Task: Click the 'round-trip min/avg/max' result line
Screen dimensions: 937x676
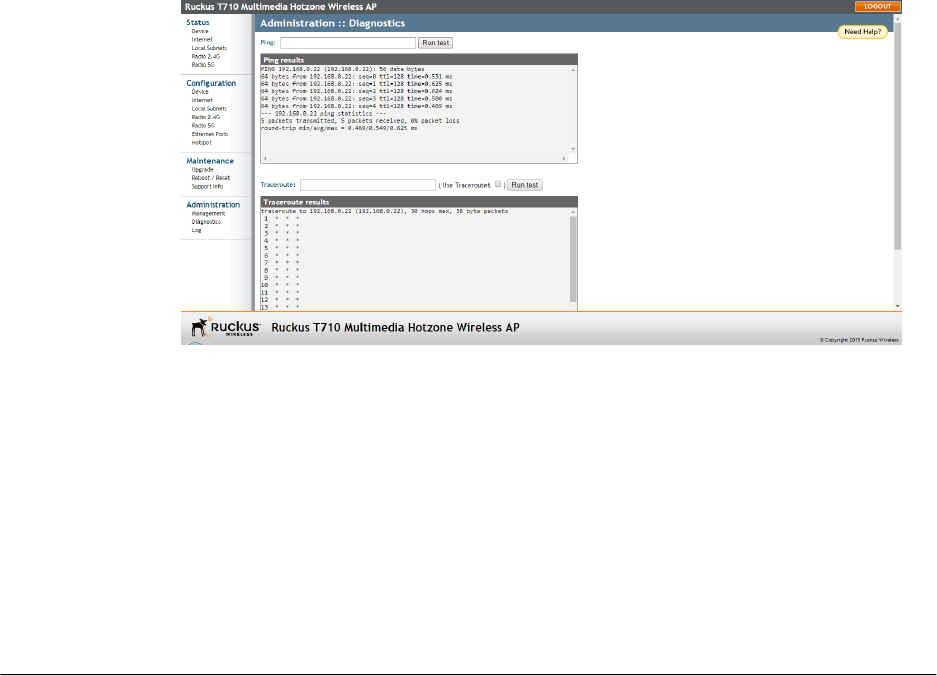Action: pos(339,128)
